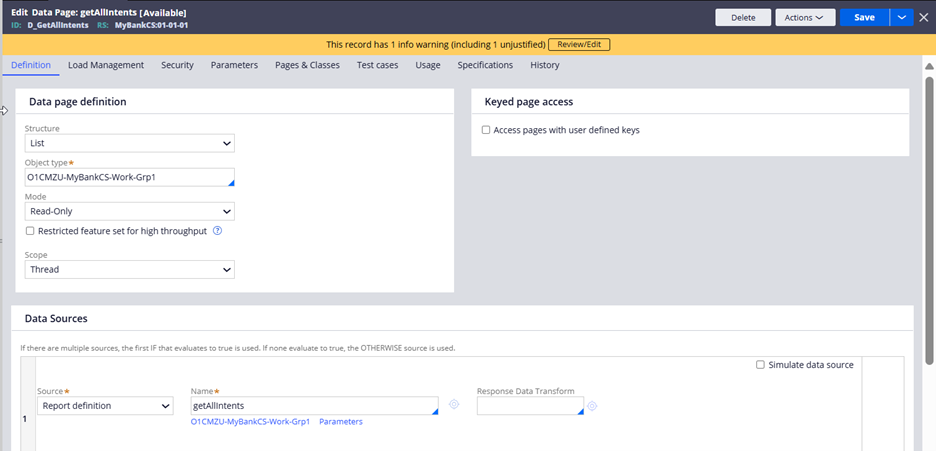Enable Restricted feature set for high throughput

tap(30, 231)
